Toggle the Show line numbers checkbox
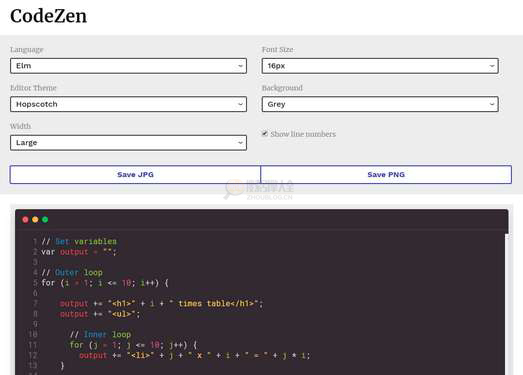This screenshot has width=523, height=375. [265, 134]
